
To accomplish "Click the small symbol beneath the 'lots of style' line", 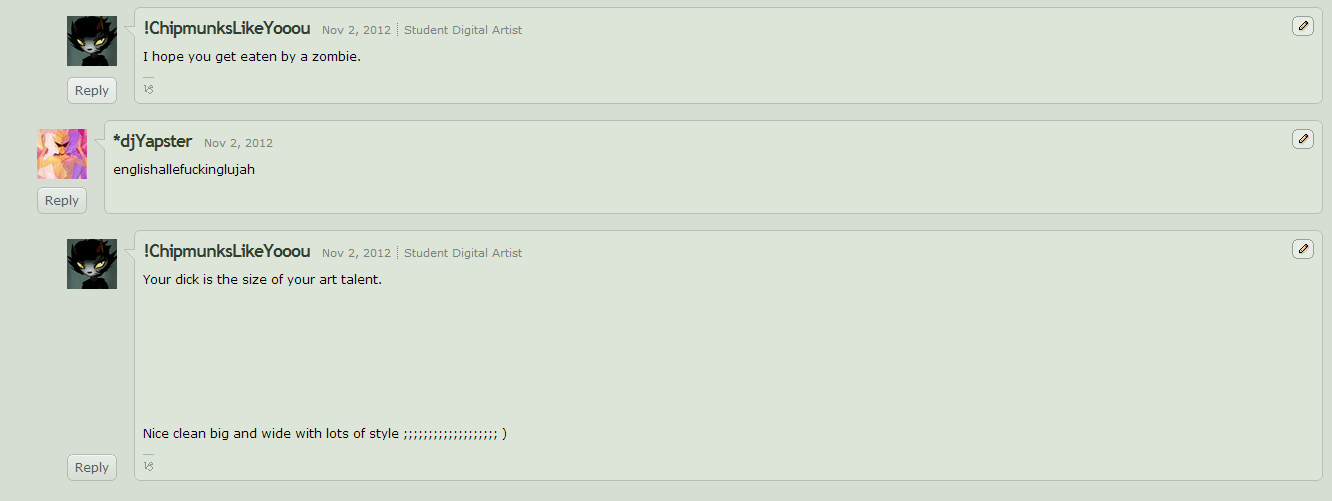I will [x=148, y=465].
